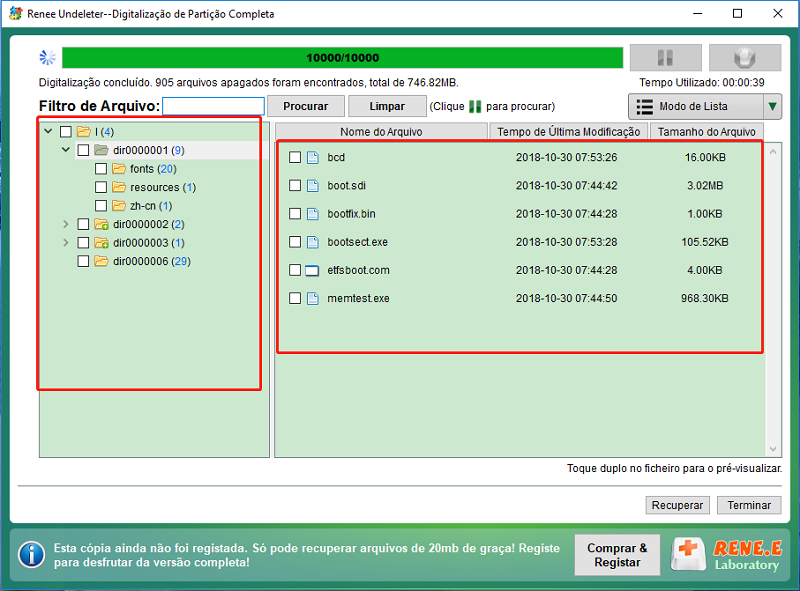
Task: Click the memtest.exe file icon
Action: [x=313, y=298]
